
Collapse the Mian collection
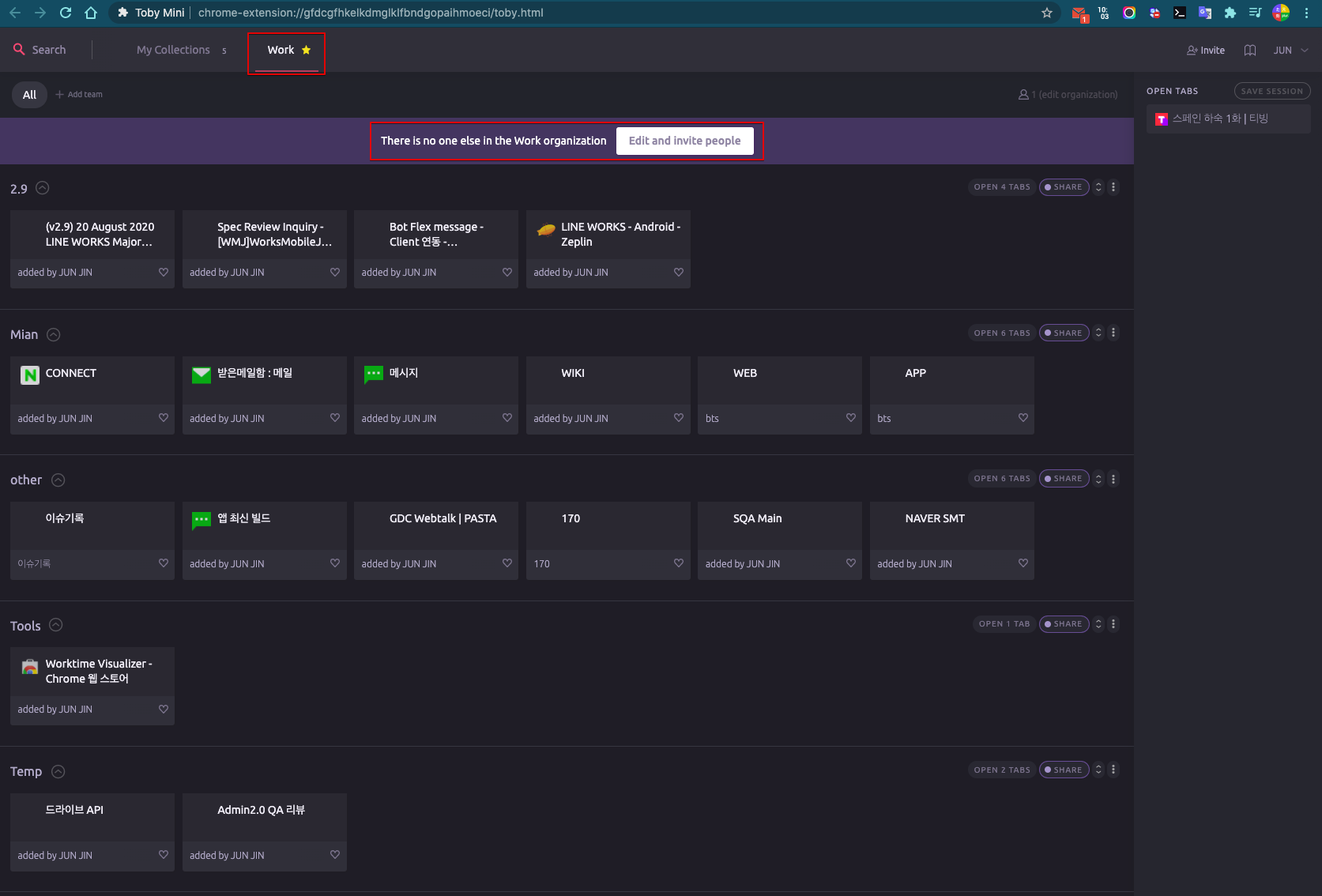coord(54,334)
